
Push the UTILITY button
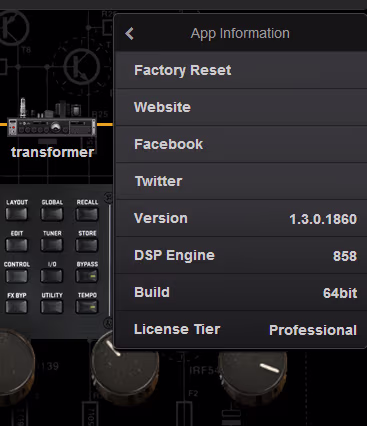coord(52,307)
